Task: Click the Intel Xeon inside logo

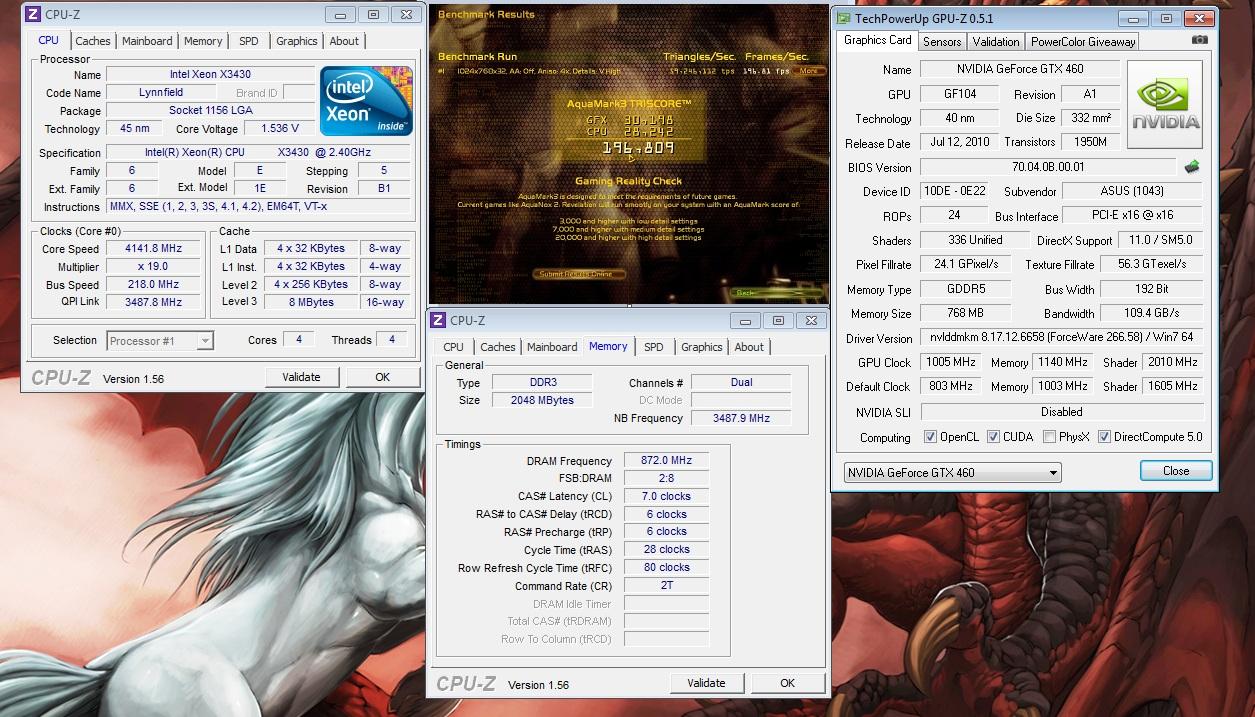Action: click(x=365, y=102)
